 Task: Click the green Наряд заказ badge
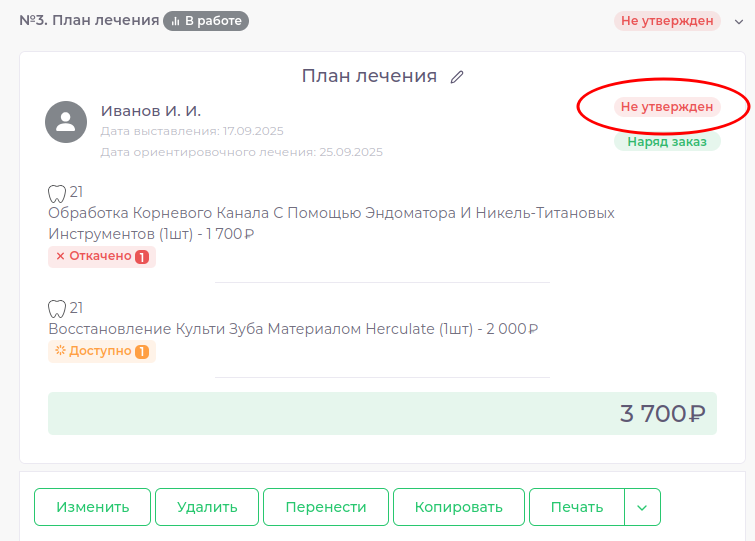(x=667, y=142)
